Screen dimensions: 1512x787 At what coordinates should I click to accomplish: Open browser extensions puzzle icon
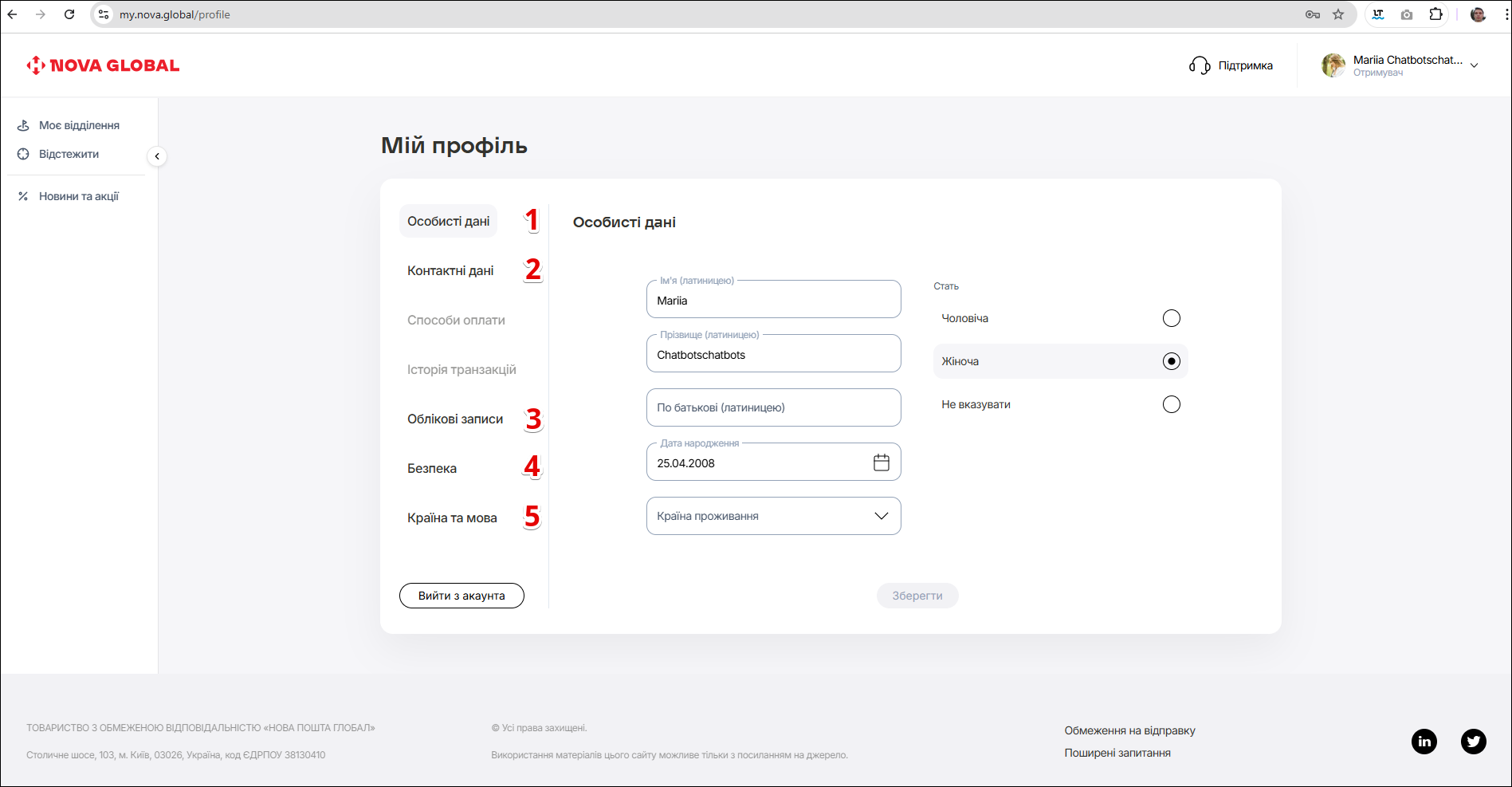pyautogui.click(x=1435, y=14)
